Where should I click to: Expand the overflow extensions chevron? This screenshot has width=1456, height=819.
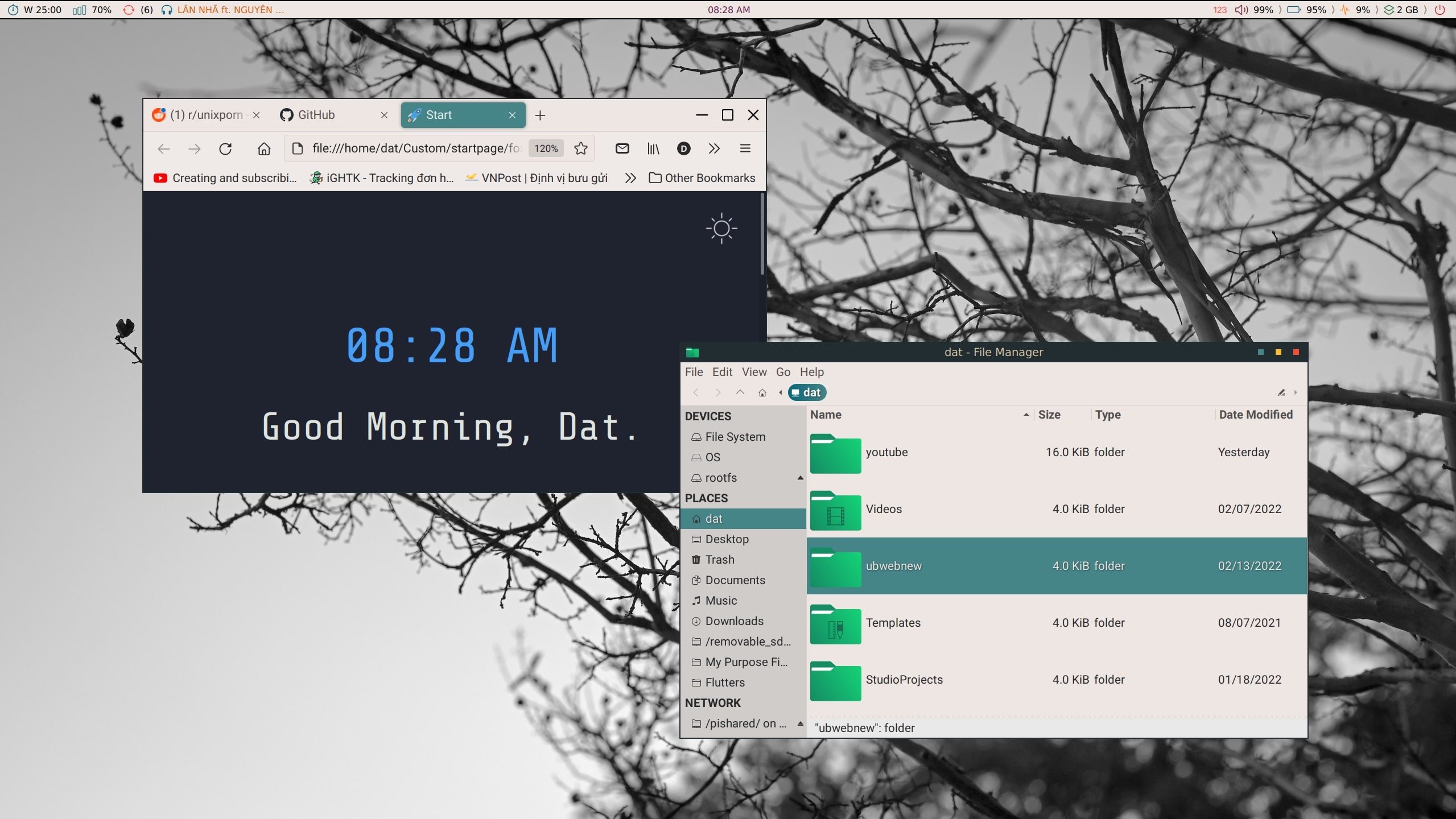tap(714, 149)
